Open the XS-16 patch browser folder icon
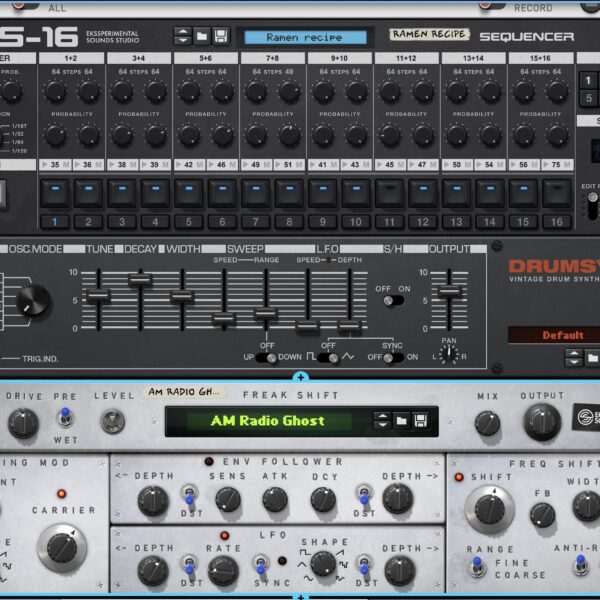This screenshot has width=600, height=600. click(202, 37)
